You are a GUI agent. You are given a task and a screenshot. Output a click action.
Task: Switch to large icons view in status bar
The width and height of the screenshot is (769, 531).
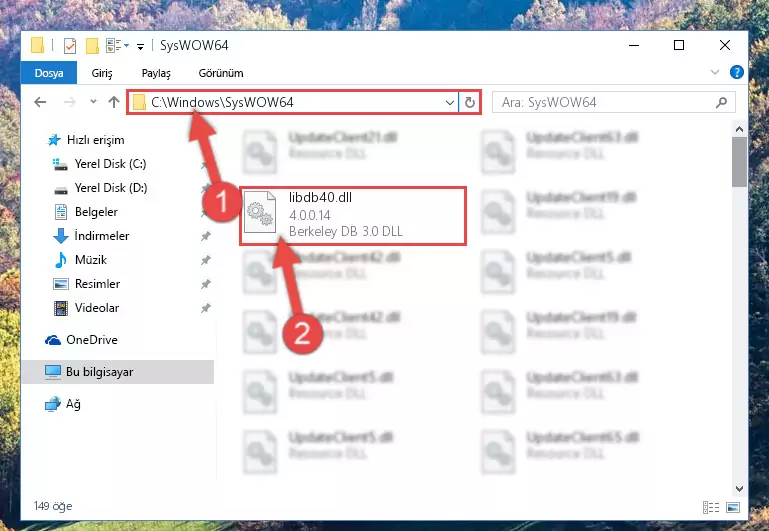pyautogui.click(x=733, y=507)
